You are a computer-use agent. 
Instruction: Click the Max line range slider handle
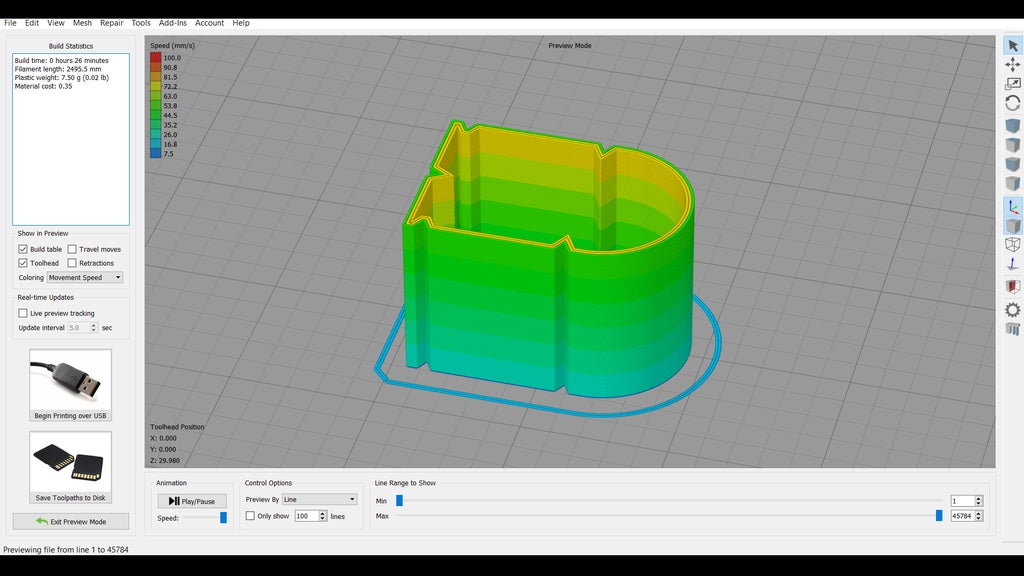939,516
